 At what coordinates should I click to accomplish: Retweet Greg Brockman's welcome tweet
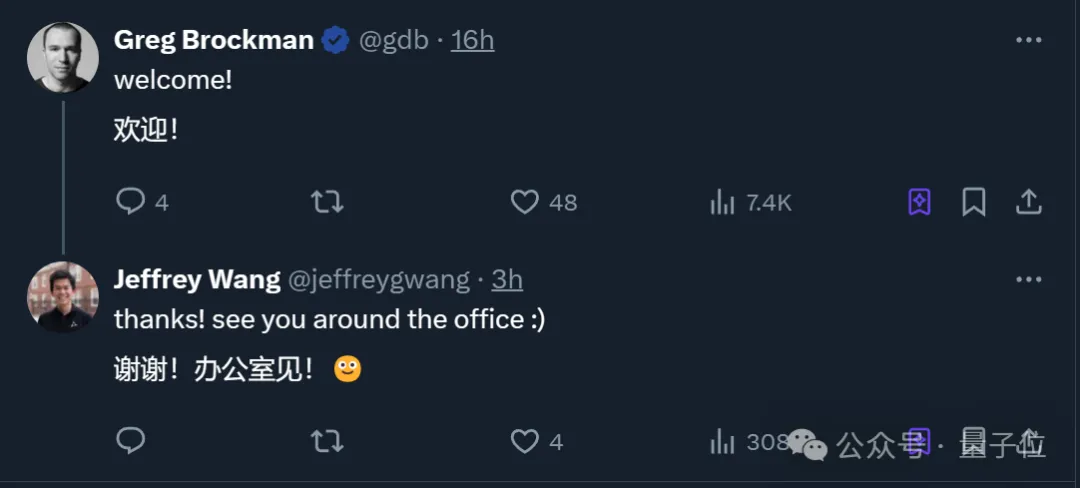coord(327,202)
